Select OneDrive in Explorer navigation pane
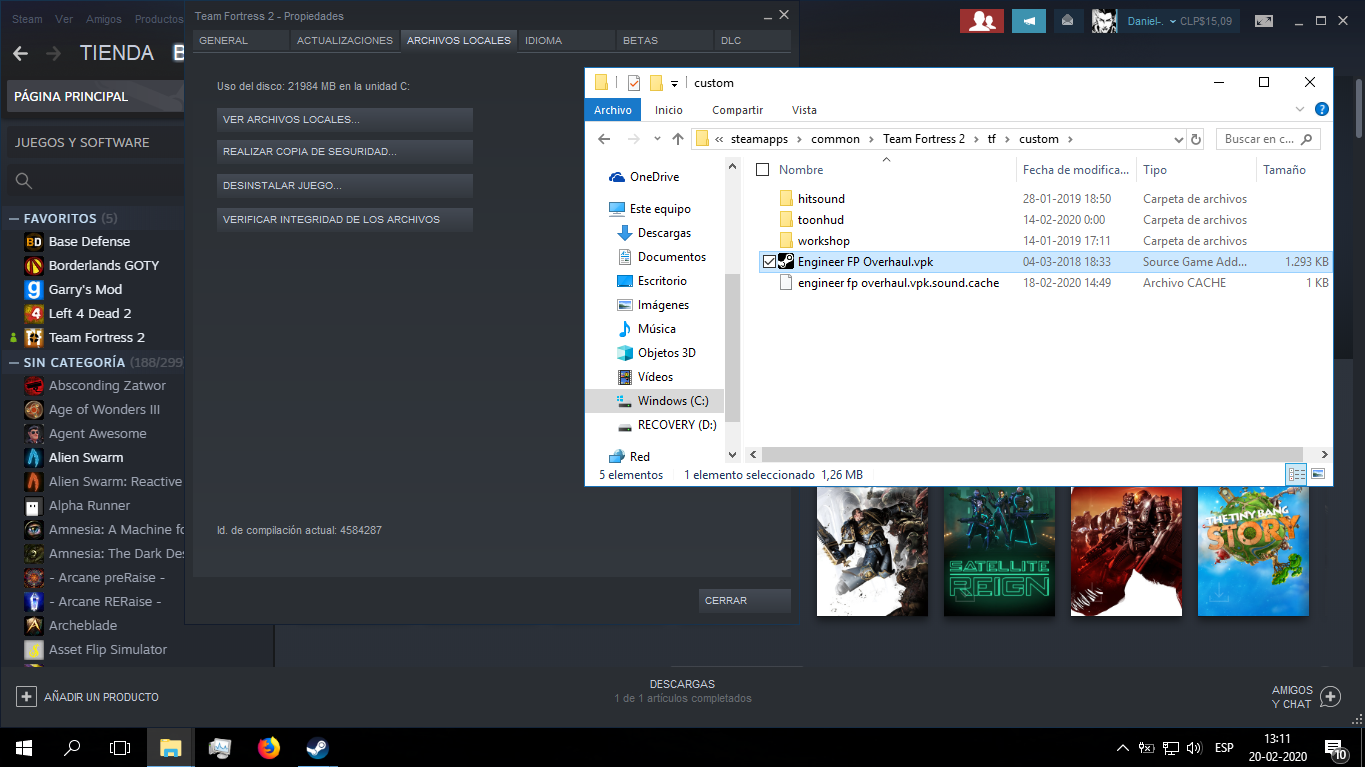The height and width of the screenshot is (767, 1365). coord(654,177)
